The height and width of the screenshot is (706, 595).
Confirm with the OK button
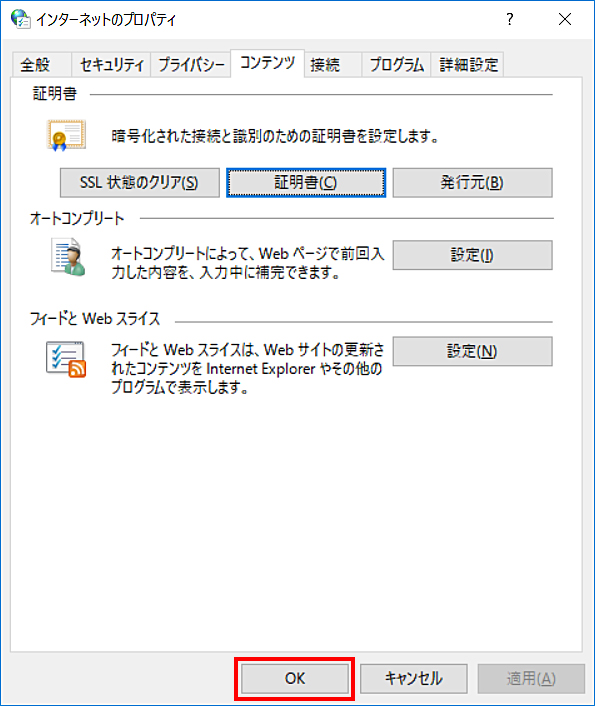coord(295,679)
